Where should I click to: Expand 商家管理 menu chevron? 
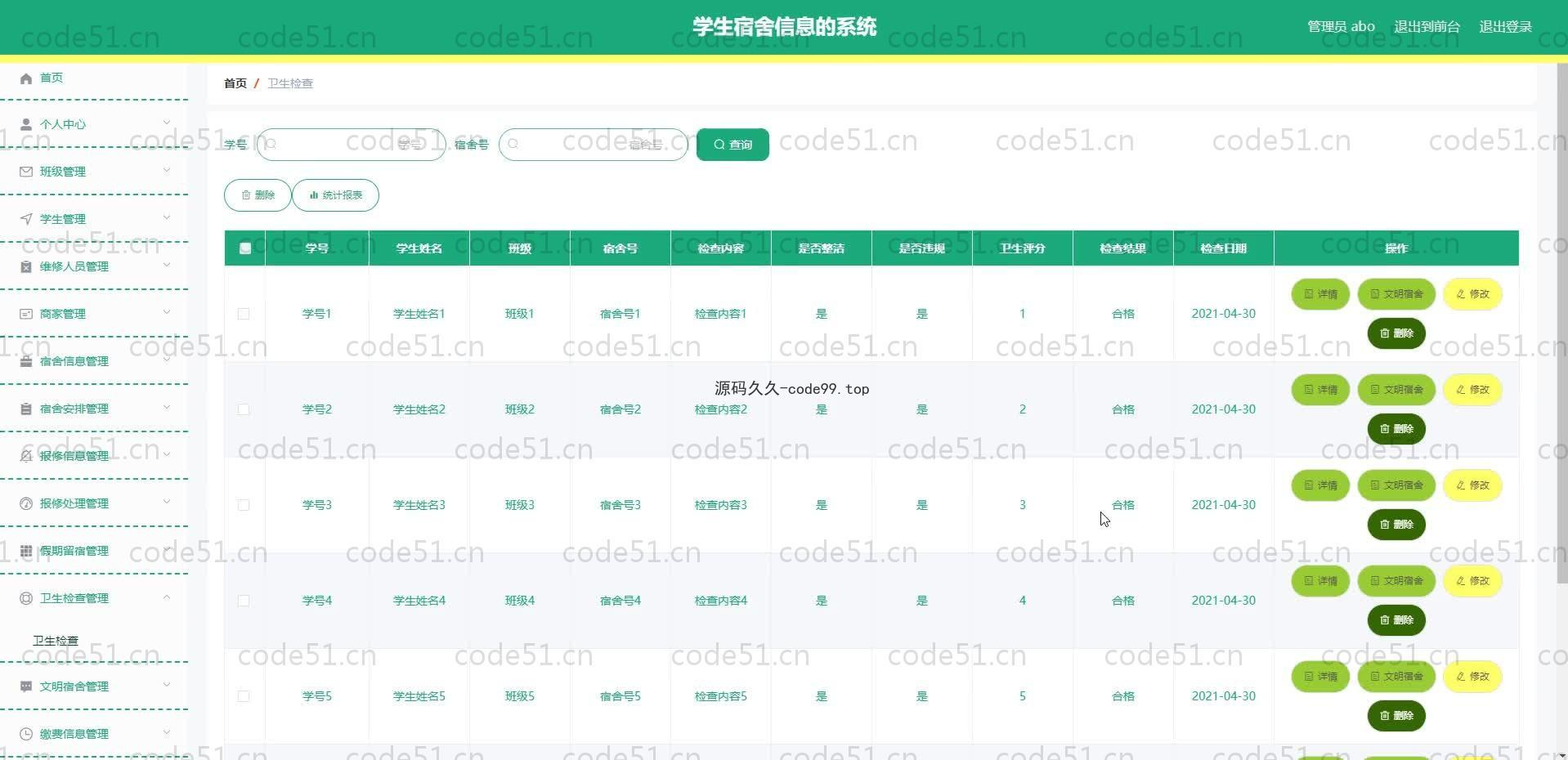click(x=167, y=313)
